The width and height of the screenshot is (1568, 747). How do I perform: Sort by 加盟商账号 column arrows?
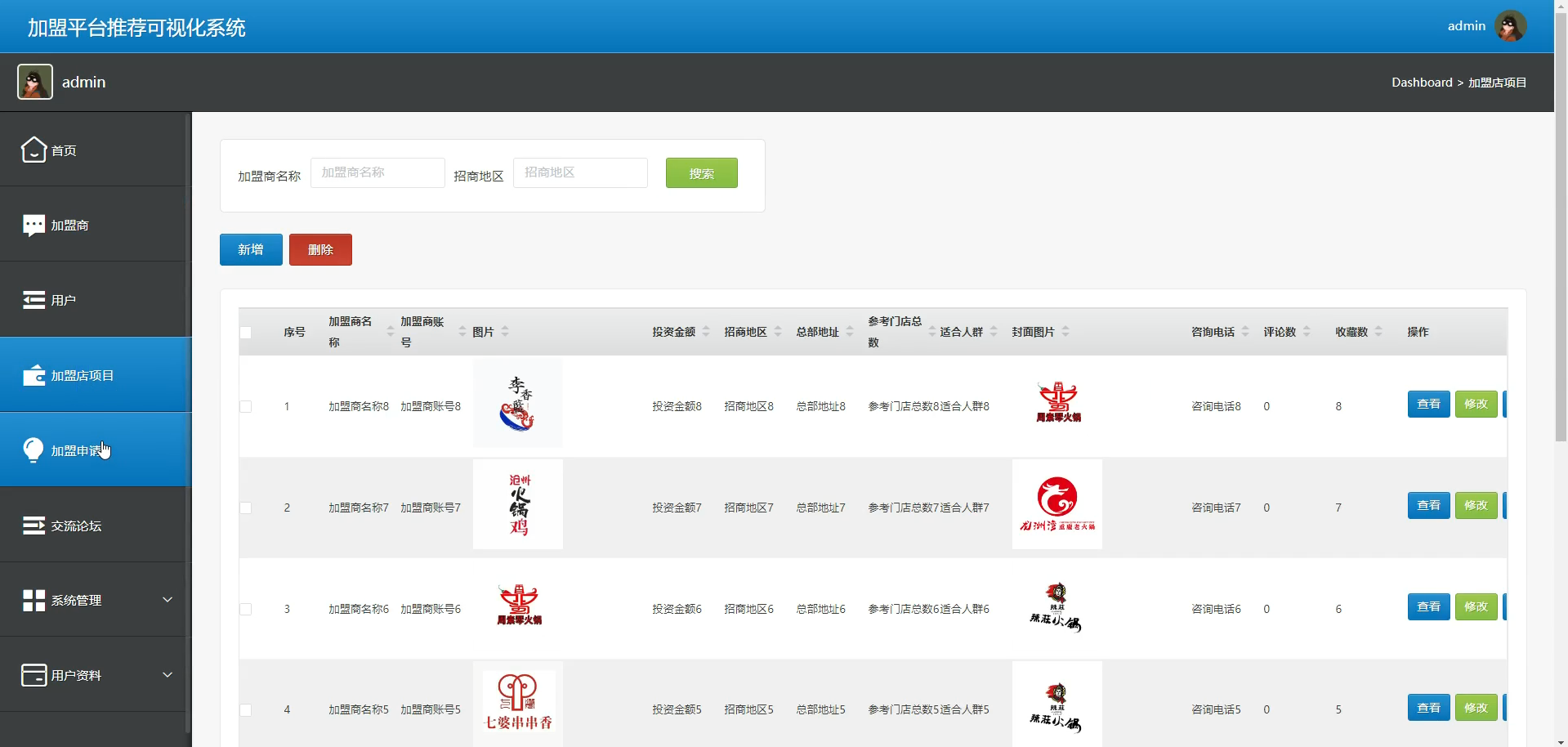[x=462, y=332]
